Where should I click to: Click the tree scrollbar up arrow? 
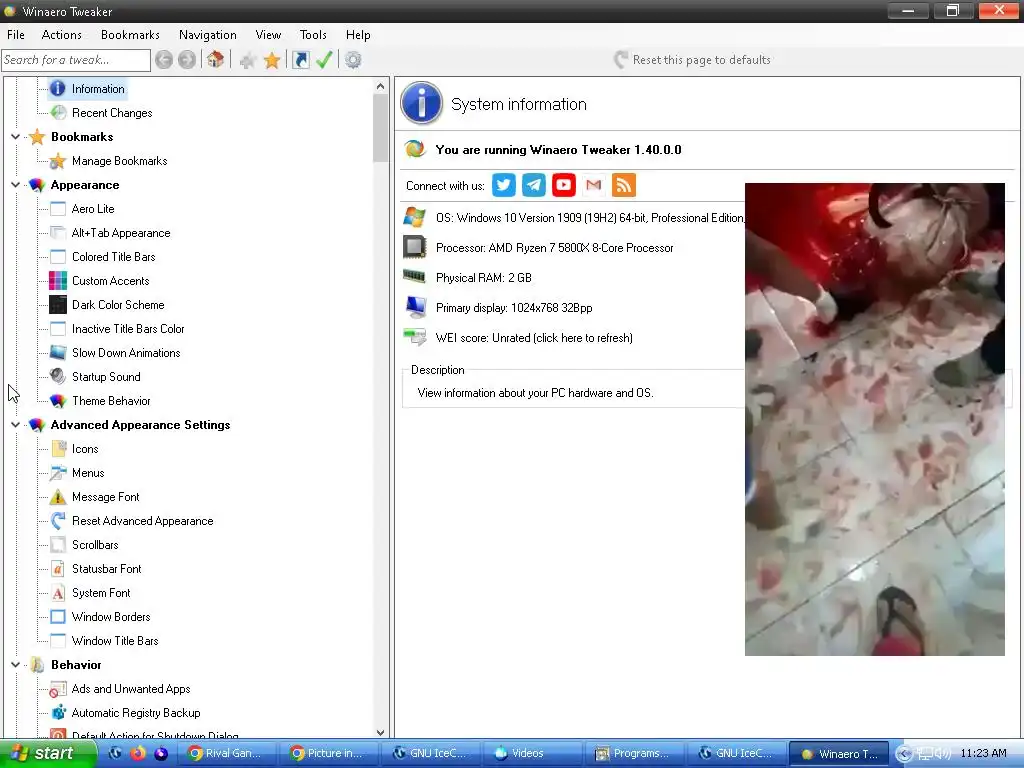(x=381, y=86)
